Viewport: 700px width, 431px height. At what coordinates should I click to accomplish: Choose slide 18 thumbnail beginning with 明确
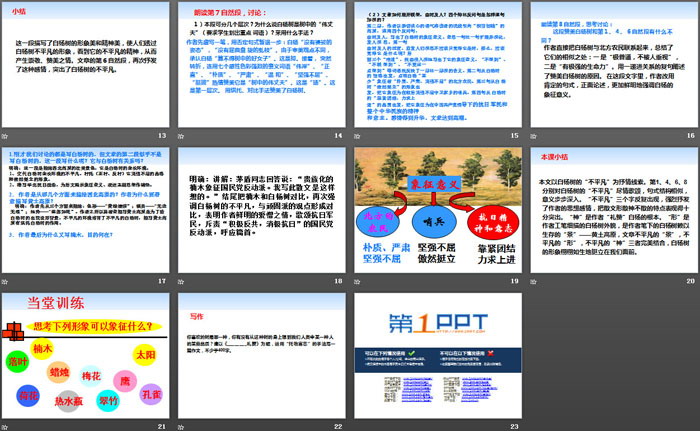262,210
